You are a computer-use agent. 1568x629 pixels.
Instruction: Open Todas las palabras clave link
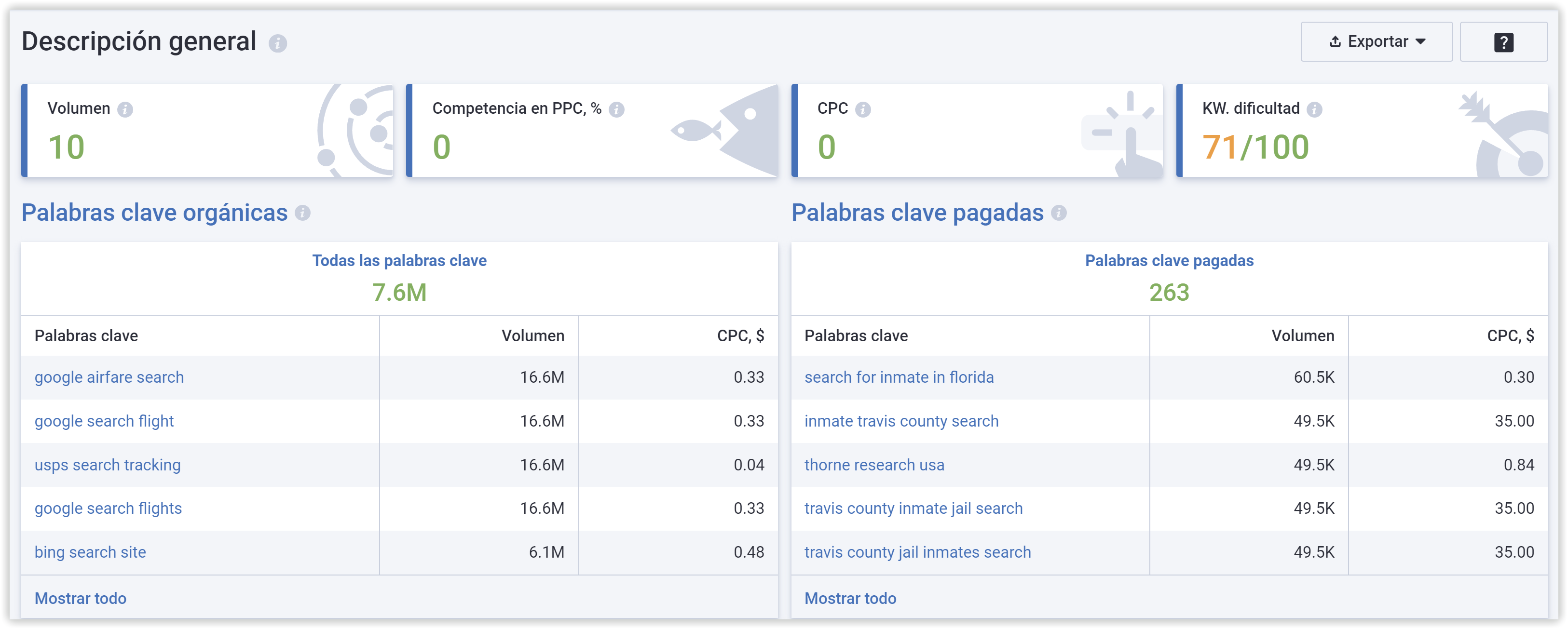399,260
